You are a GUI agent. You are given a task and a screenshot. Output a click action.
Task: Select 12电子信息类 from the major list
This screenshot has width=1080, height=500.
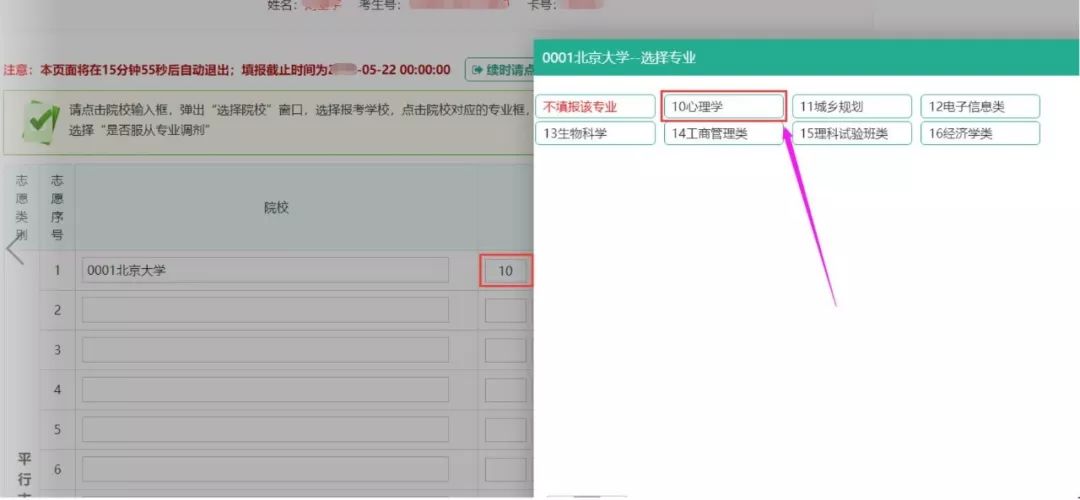[980, 107]
